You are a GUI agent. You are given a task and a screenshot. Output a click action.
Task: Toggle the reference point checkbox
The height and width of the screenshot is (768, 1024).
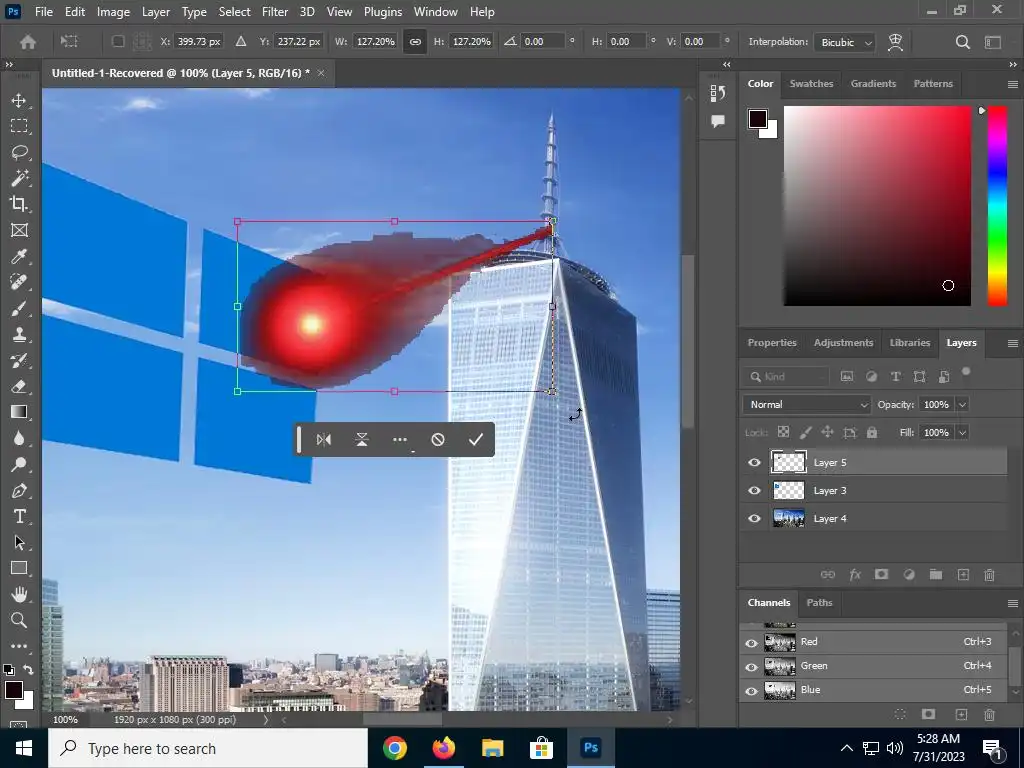[118, 42]
